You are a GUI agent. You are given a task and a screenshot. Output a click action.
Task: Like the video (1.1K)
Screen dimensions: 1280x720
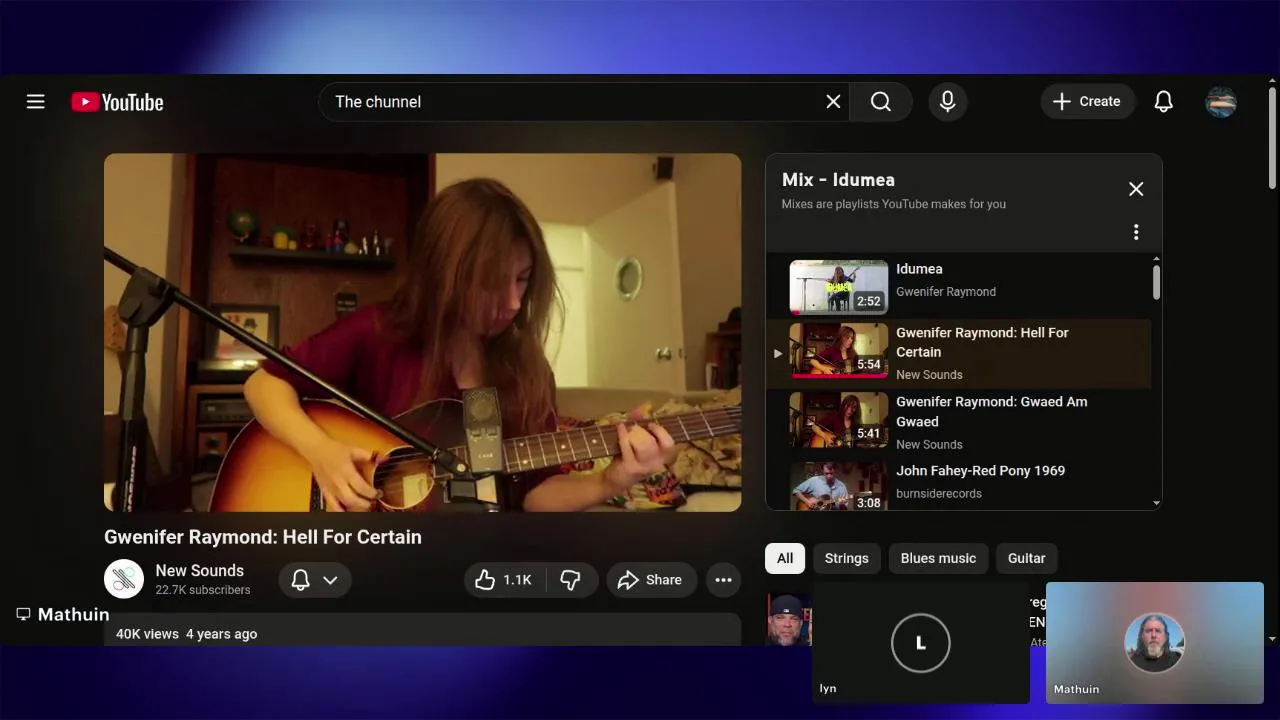tap(503, 580)
